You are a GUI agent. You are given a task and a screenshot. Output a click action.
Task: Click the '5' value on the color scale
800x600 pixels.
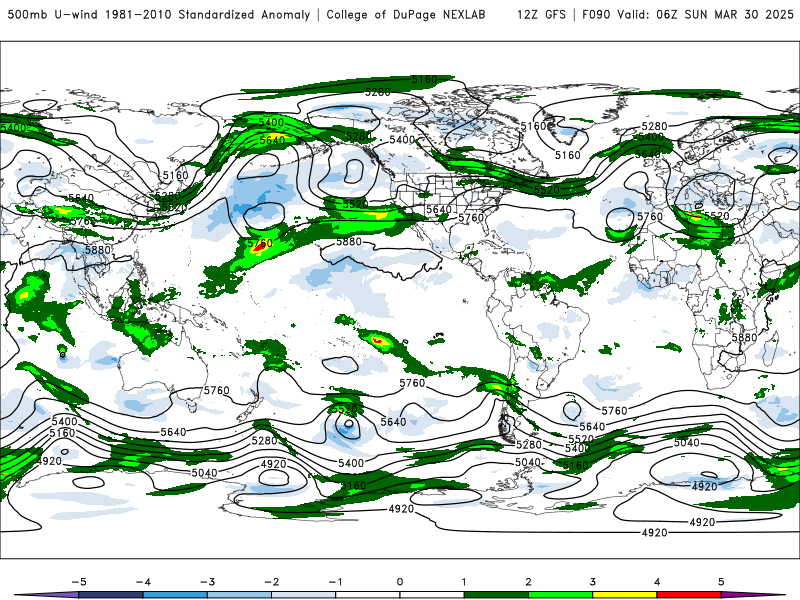(721, 582)
